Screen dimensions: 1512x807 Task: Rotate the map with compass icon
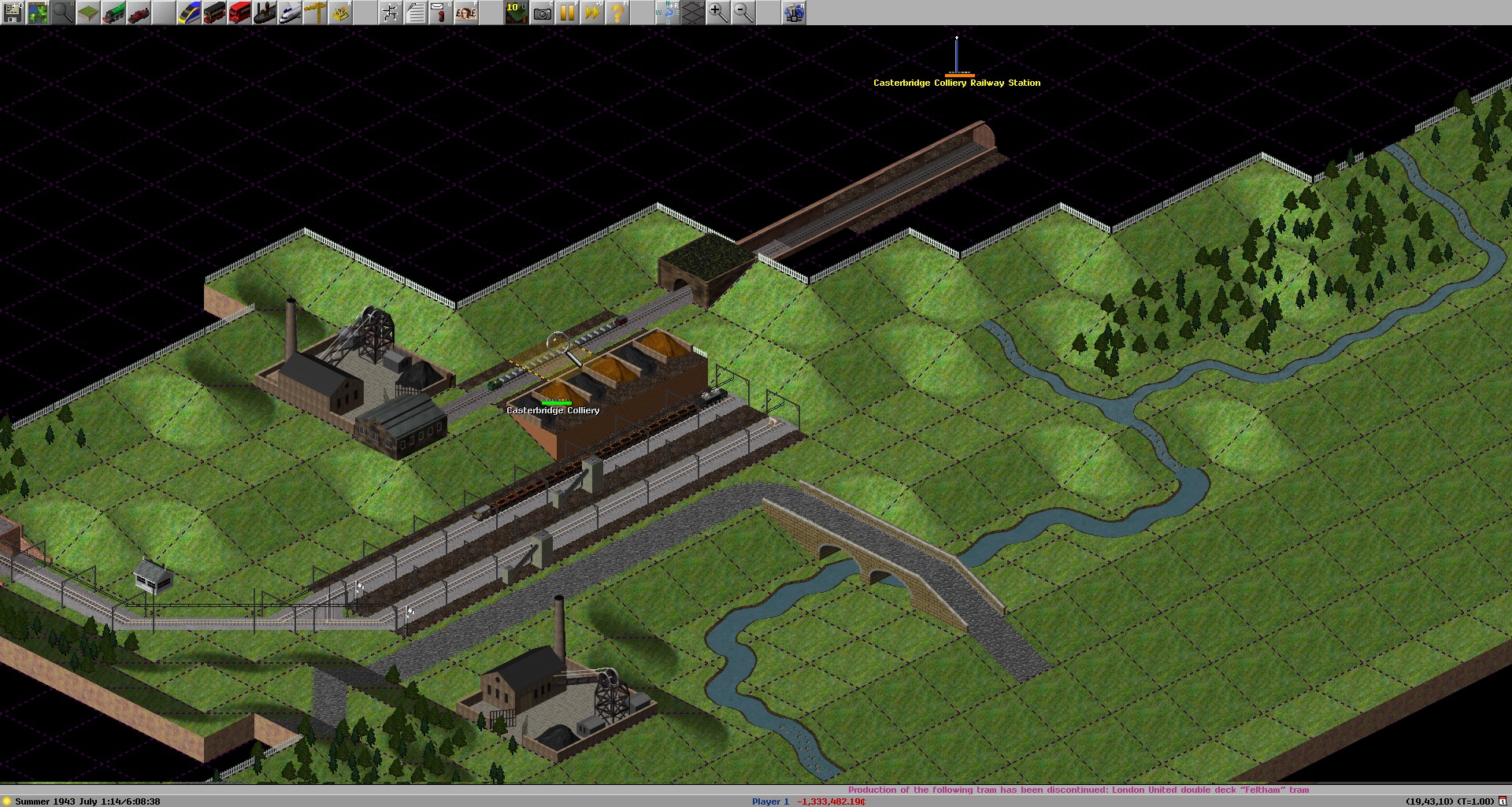click(x=668, y=13)
